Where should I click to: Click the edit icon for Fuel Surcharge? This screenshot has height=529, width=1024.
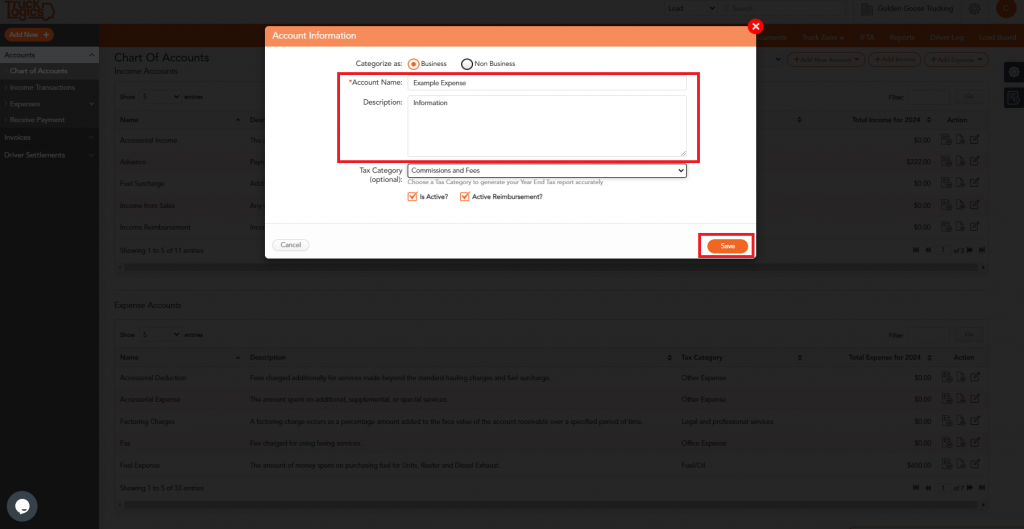[974, 184]
